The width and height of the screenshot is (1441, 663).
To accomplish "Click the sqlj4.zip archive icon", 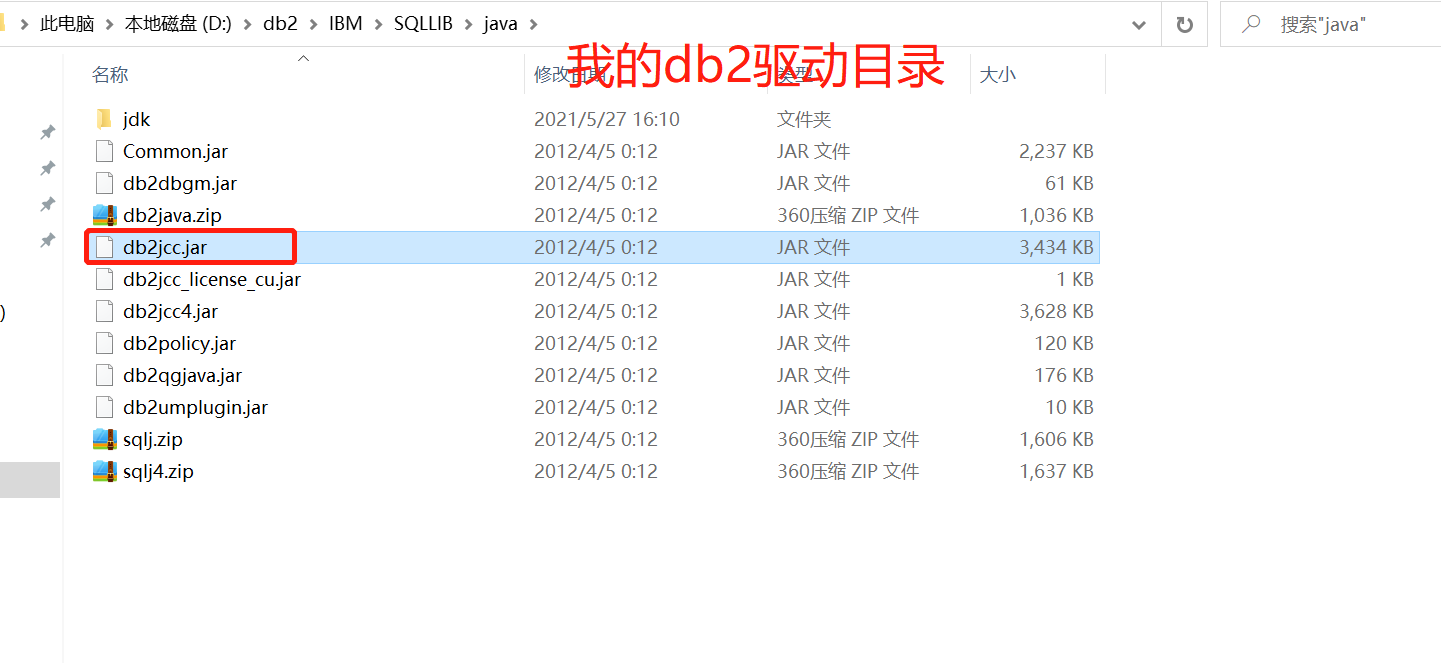I will point(104,471).
